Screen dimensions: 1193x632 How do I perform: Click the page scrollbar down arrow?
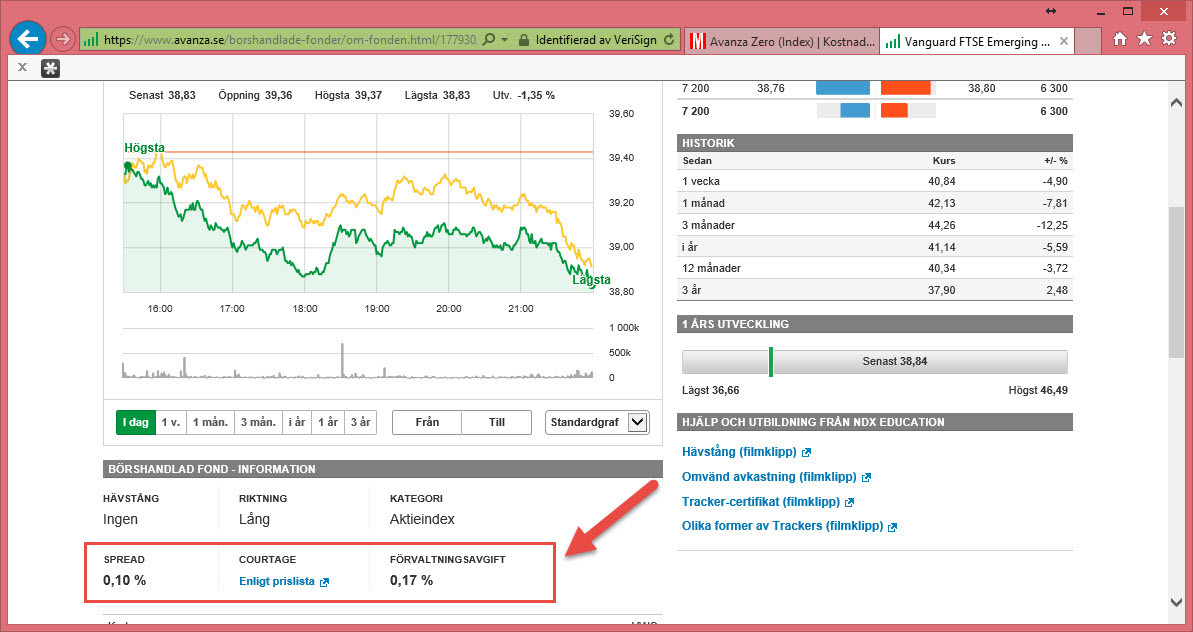1177,601
